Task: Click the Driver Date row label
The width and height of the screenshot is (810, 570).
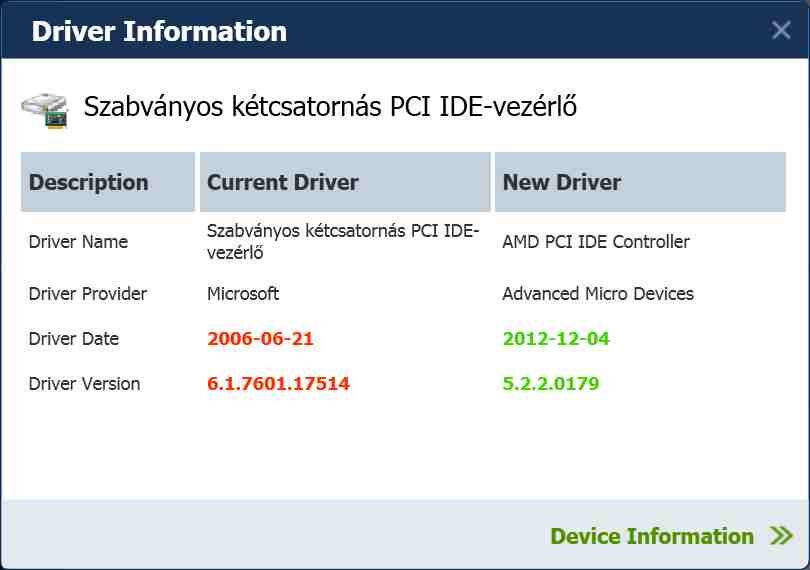Action: tap(74, 339)
